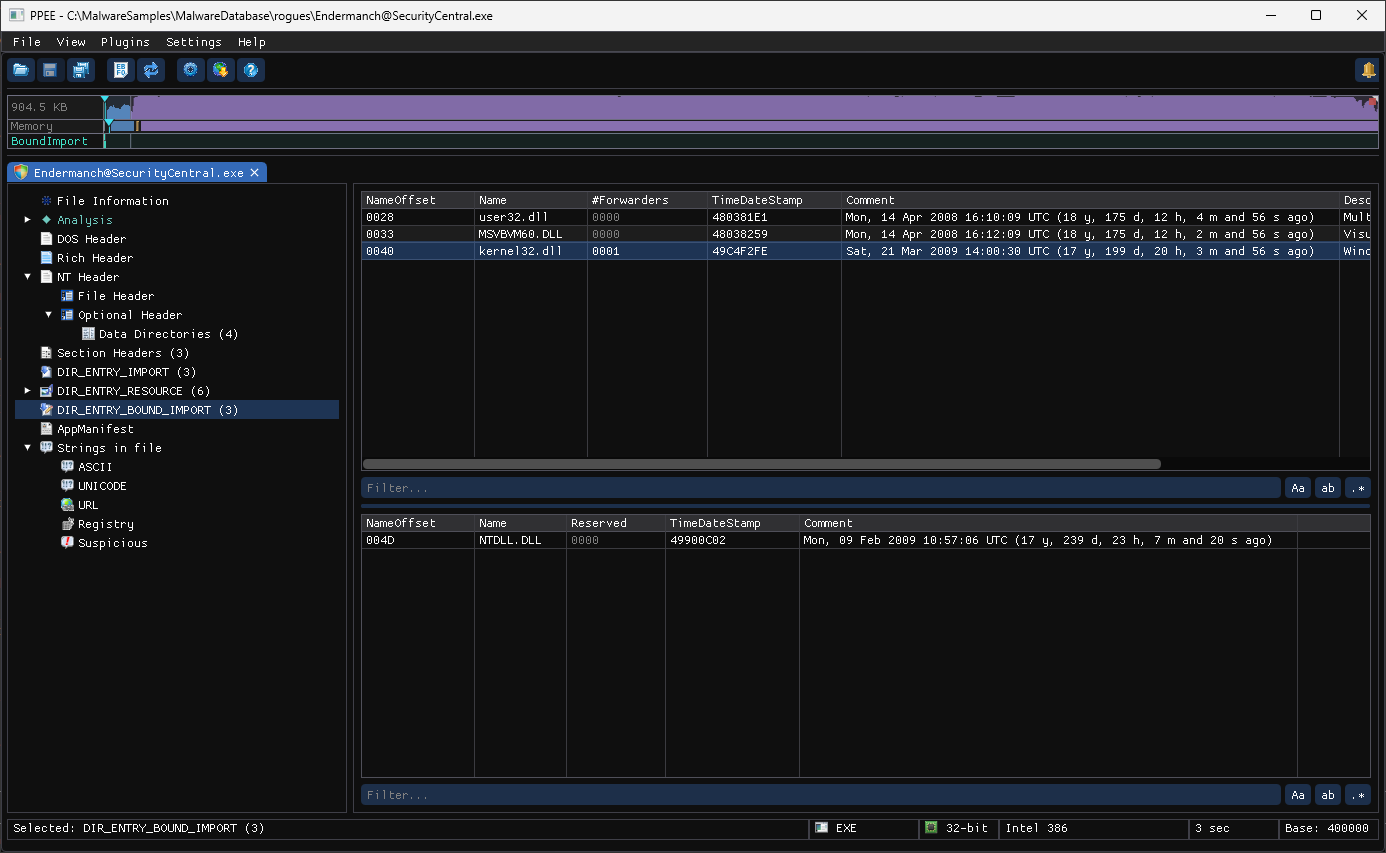The width and height of the screenshot is (1386, 853).
Task: Open the View menu
Action: point(71,42)
